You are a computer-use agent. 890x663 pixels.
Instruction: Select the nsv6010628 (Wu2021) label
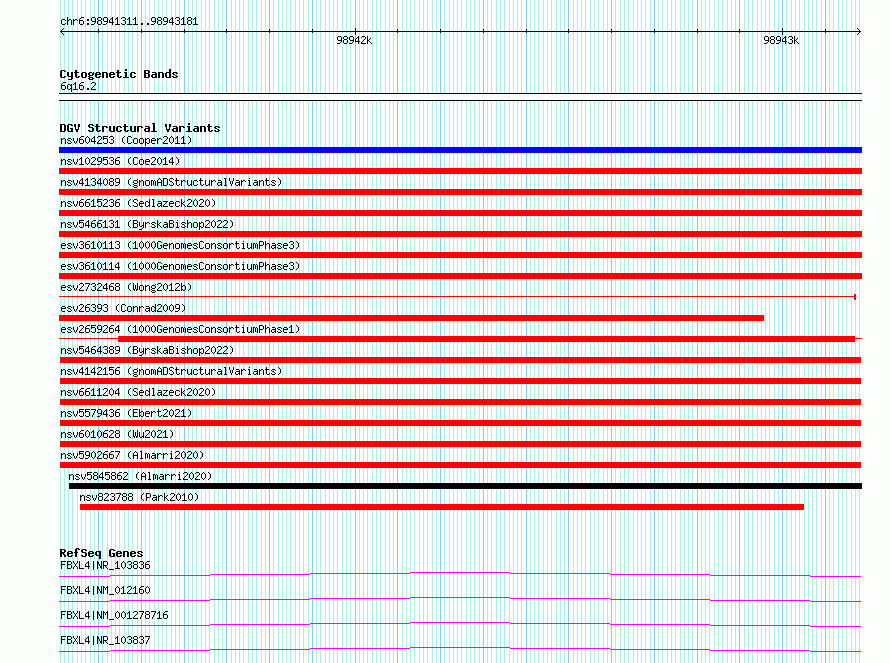[117, 434]
